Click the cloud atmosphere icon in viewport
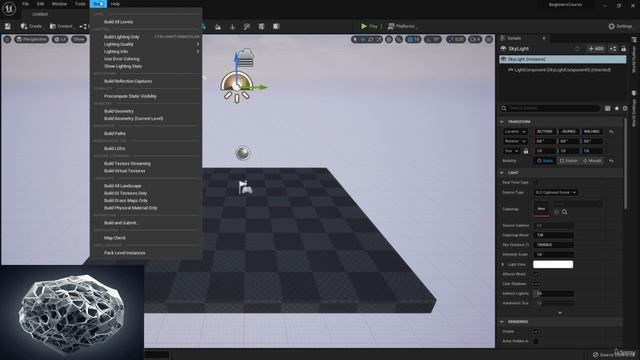 tap(246, 58)
